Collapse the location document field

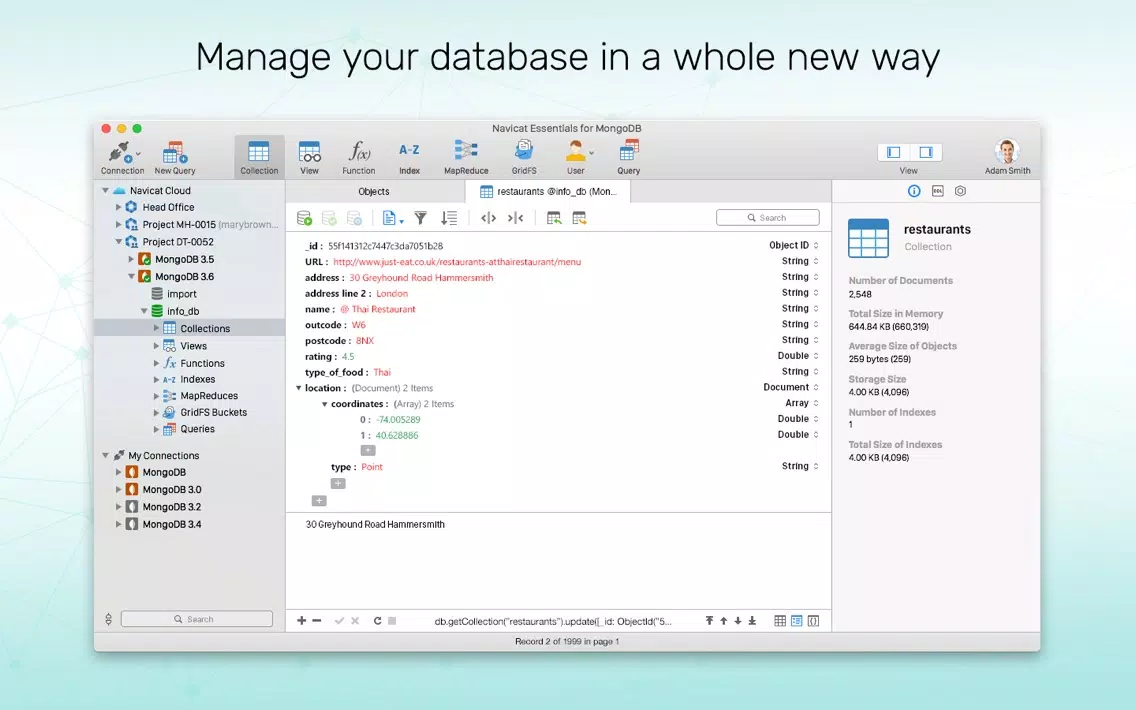click(x=298, y=388)
